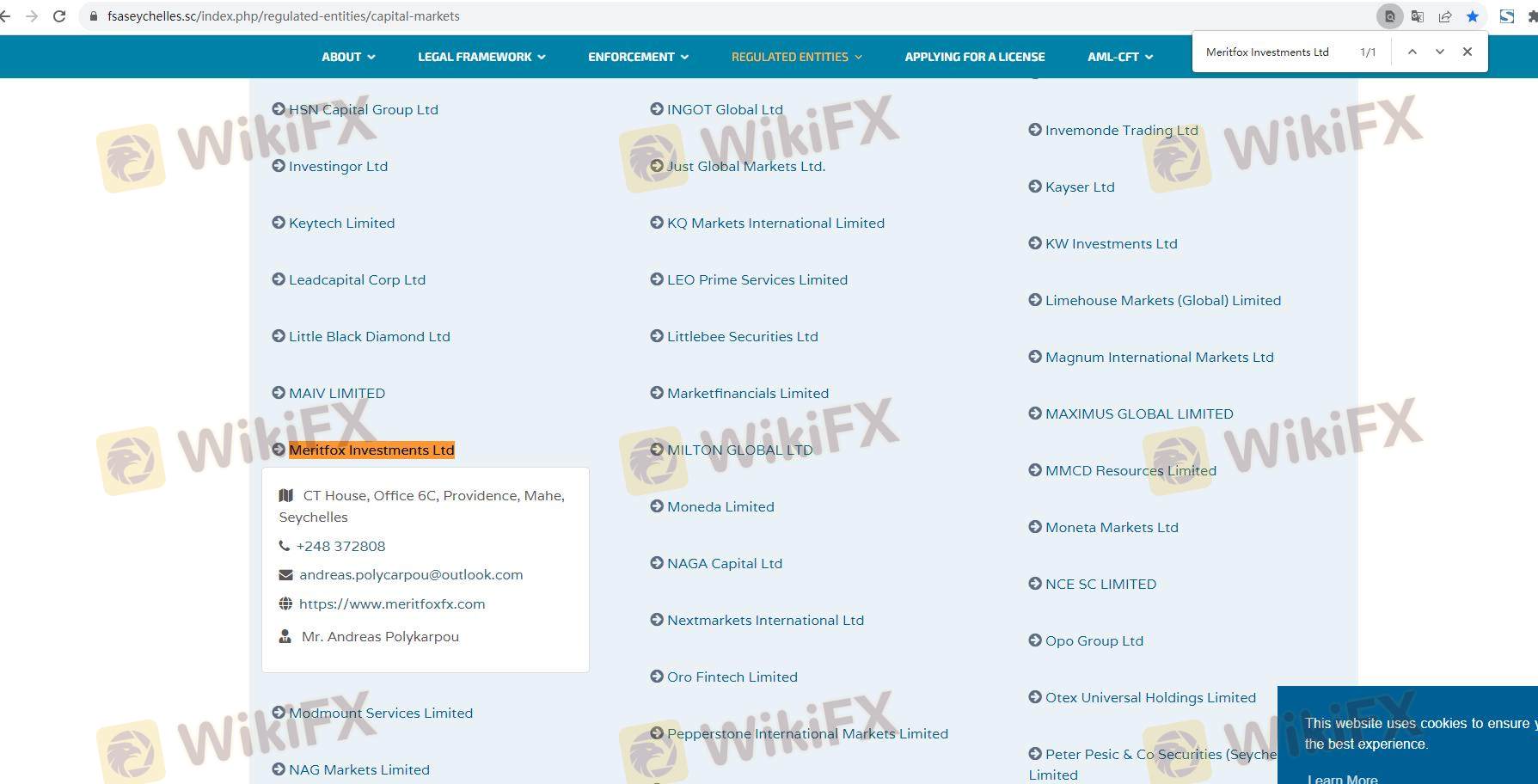Open the REGULATED ENTITIES menu

tap(796, 57)
